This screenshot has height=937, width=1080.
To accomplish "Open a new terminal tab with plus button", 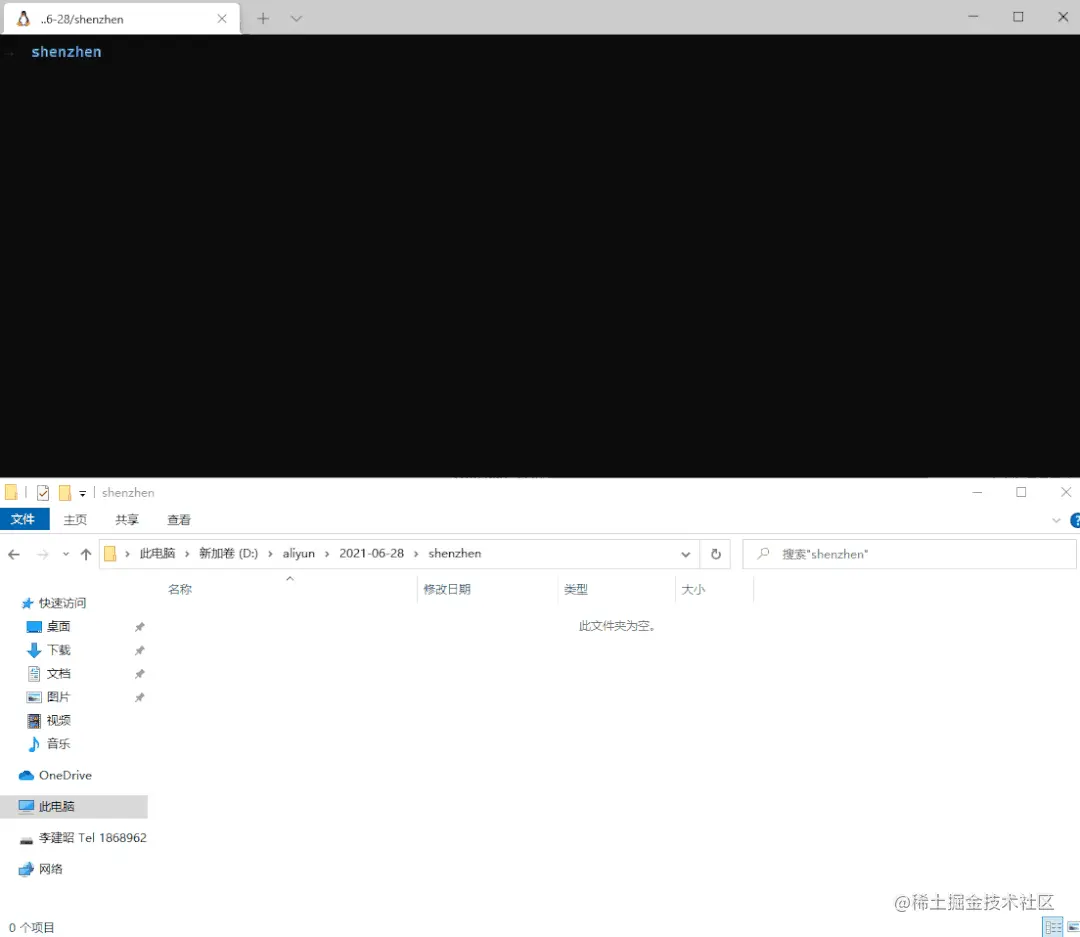I will coord(263,19).
